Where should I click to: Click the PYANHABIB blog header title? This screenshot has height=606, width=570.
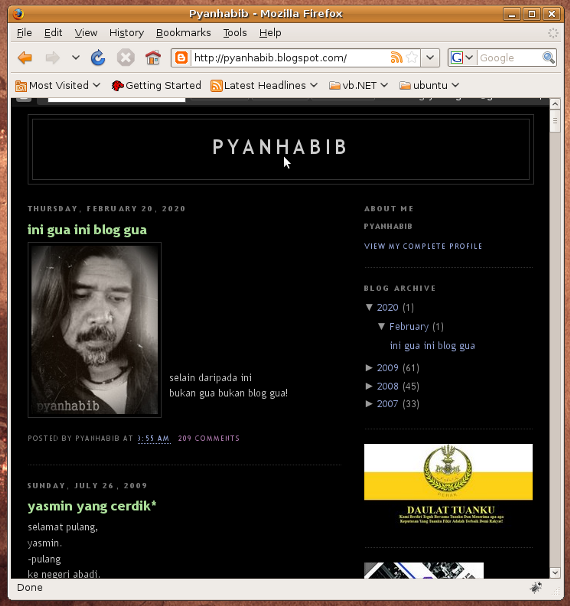pos(280,147)
